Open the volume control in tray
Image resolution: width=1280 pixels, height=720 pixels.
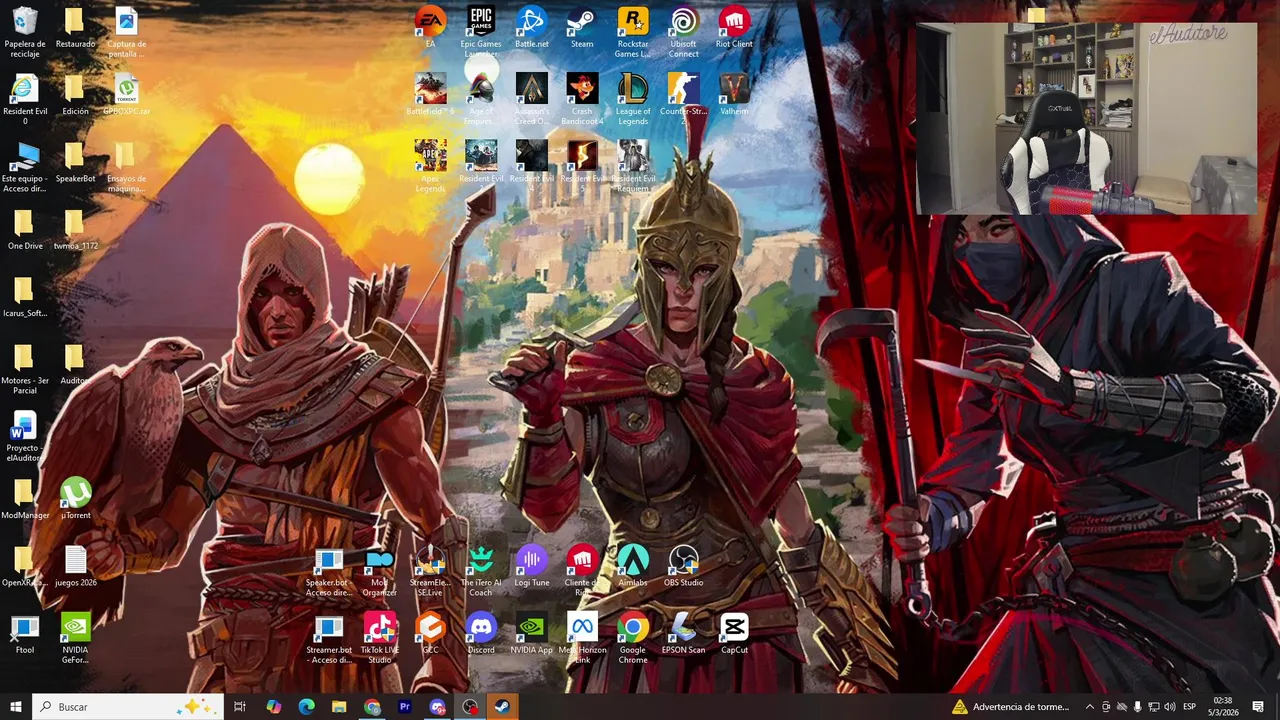(1169, 707)
